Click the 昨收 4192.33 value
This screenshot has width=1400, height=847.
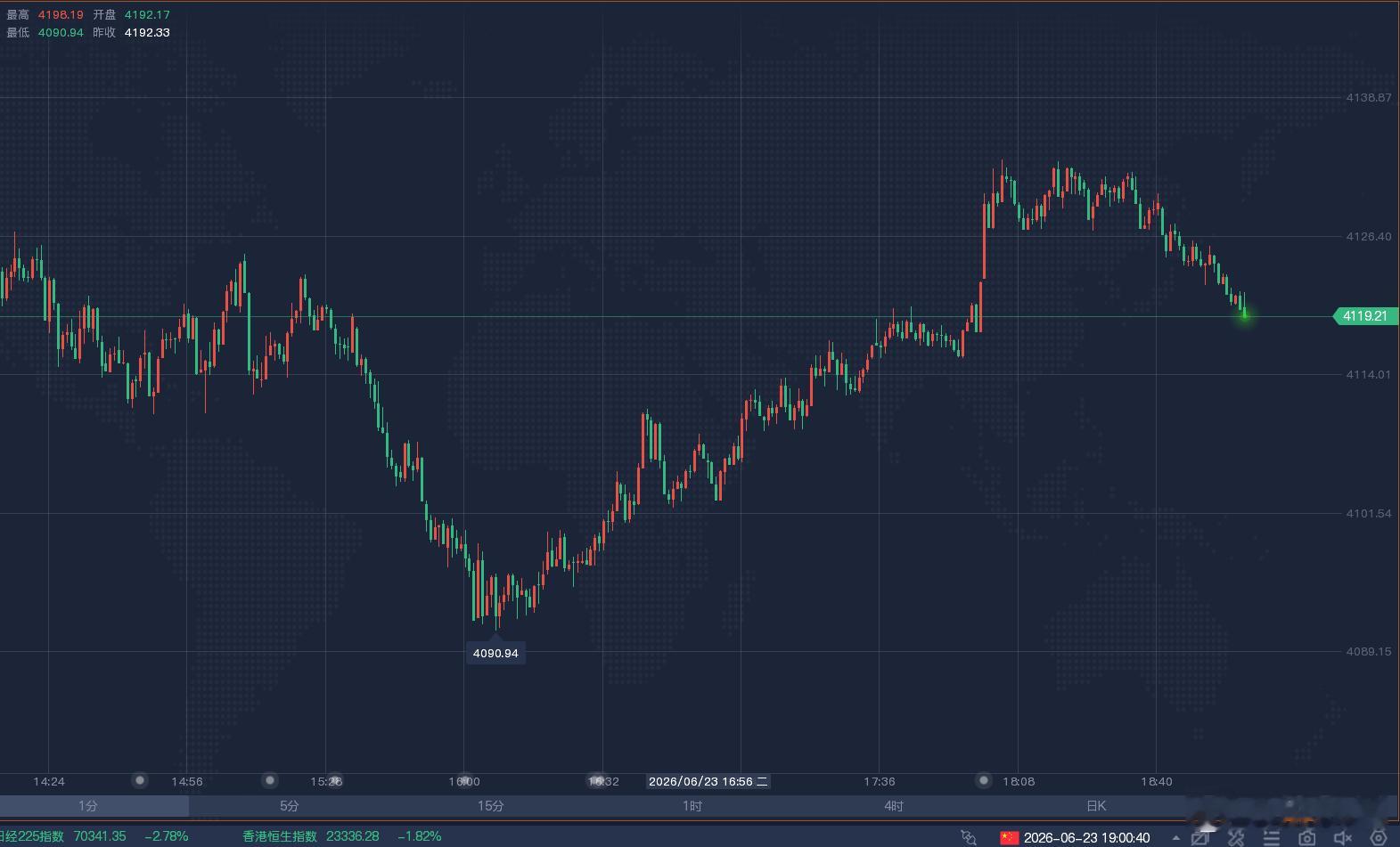coord(147,32)
